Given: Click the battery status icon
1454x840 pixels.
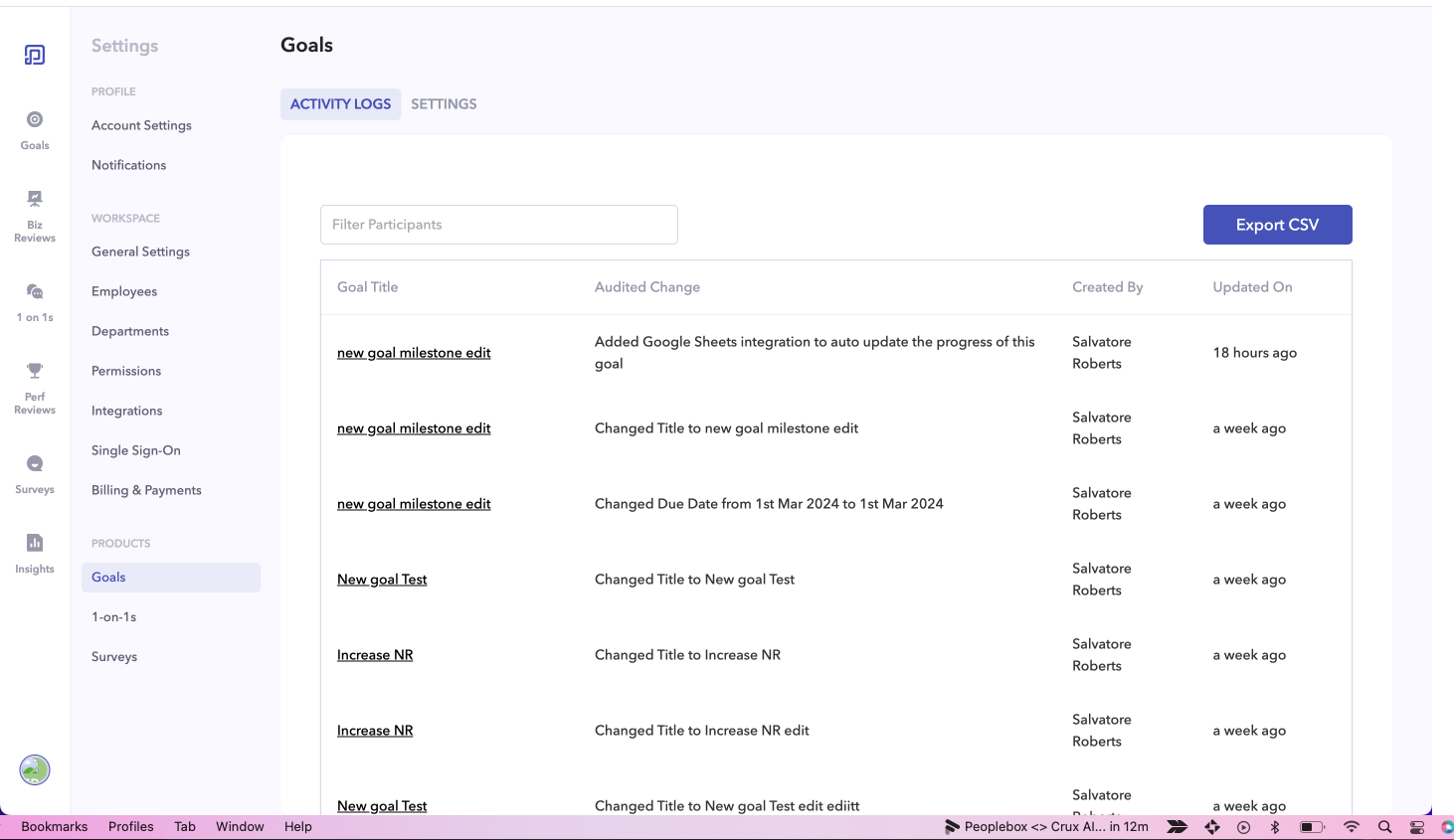Looking at the screenshot, I should (1312, 827).
